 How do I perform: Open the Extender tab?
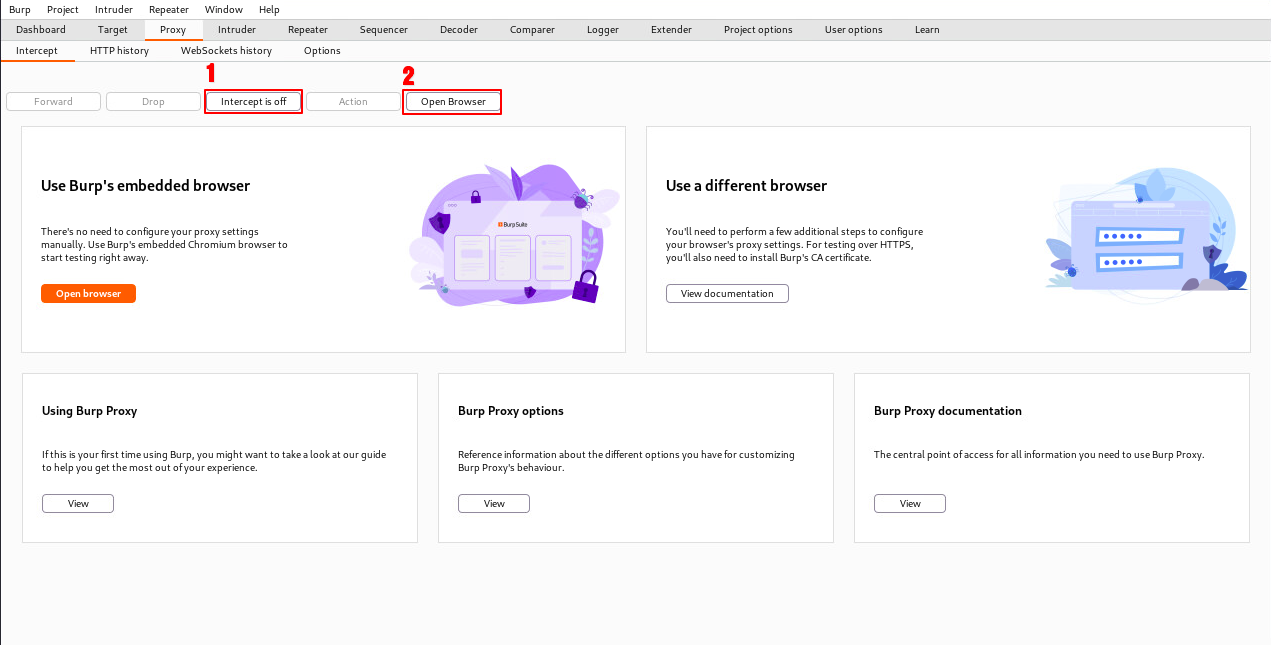[x=671, y=30]
